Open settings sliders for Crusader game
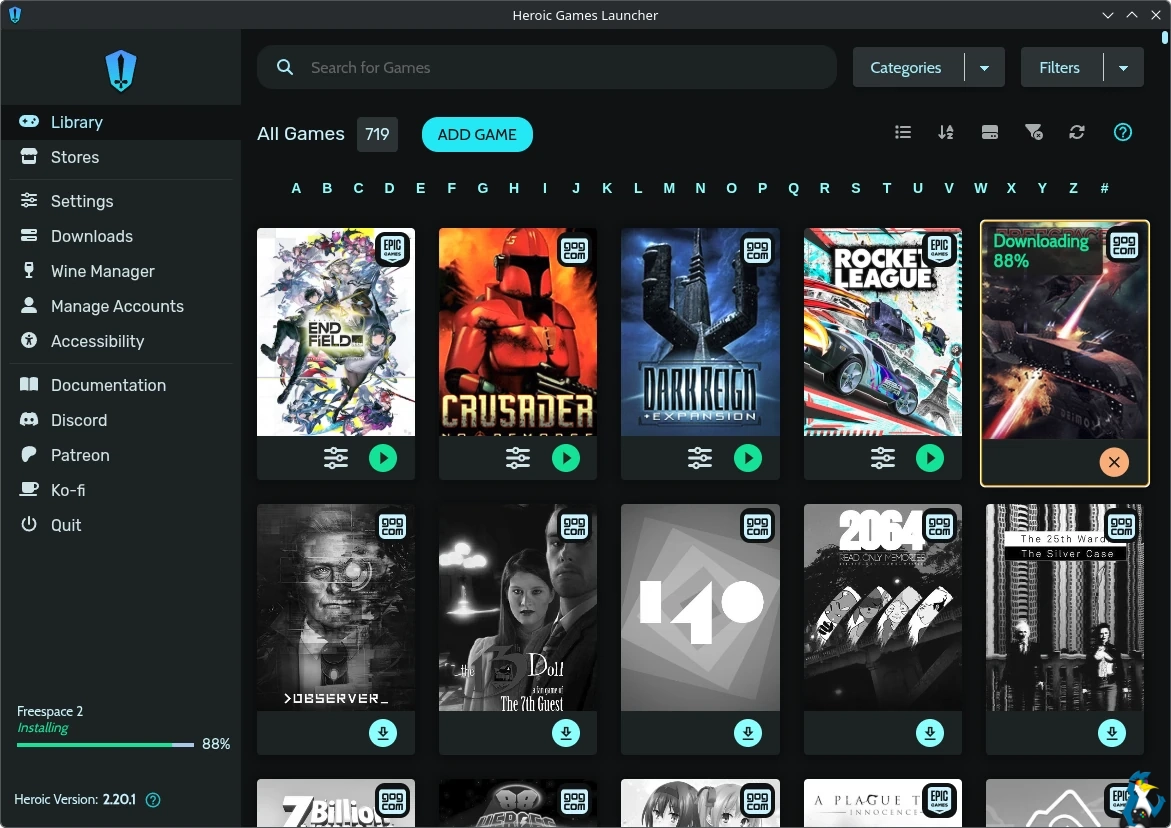 [518, 458]
